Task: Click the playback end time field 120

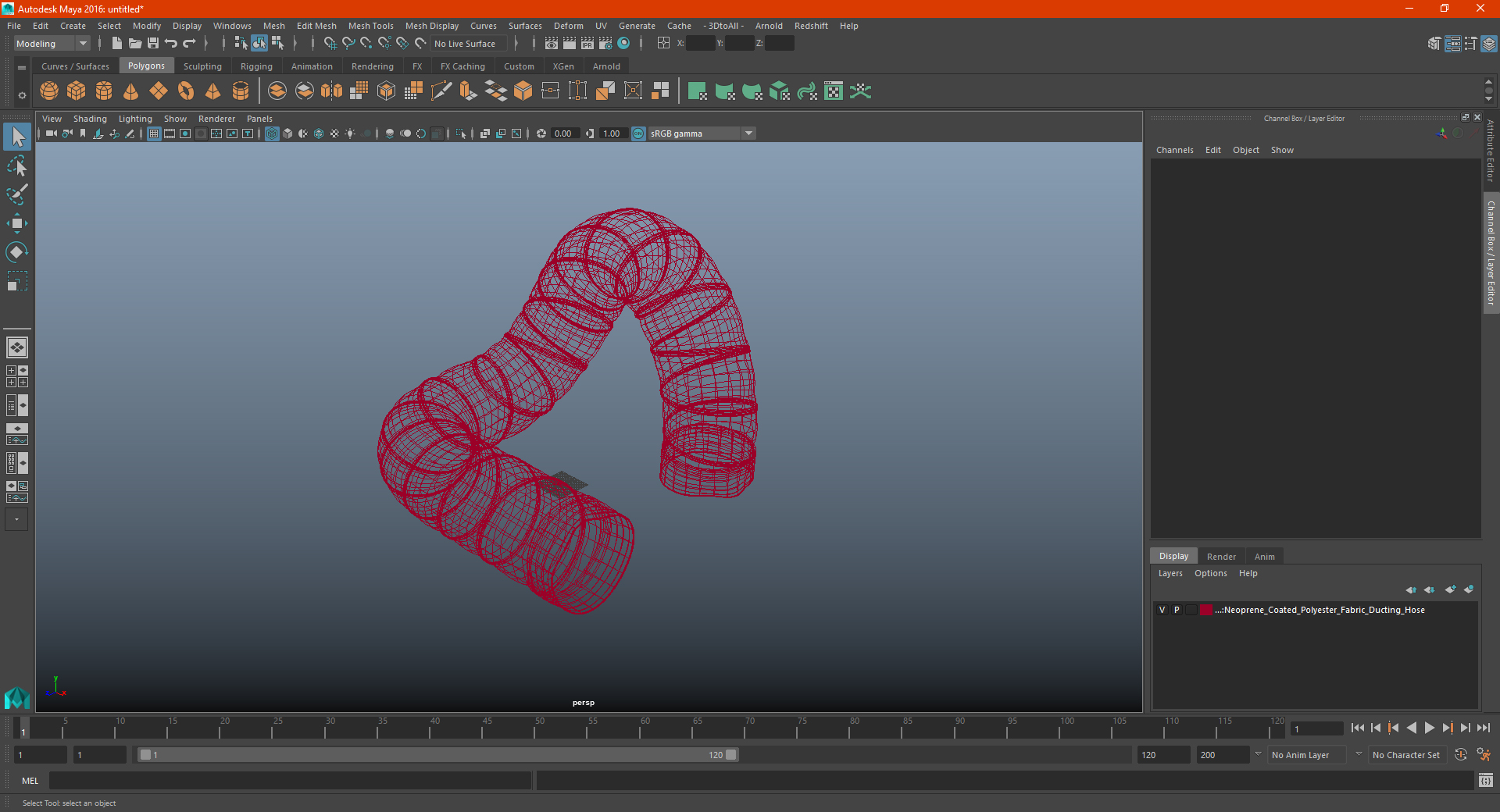Action: tap(1163, 755)
